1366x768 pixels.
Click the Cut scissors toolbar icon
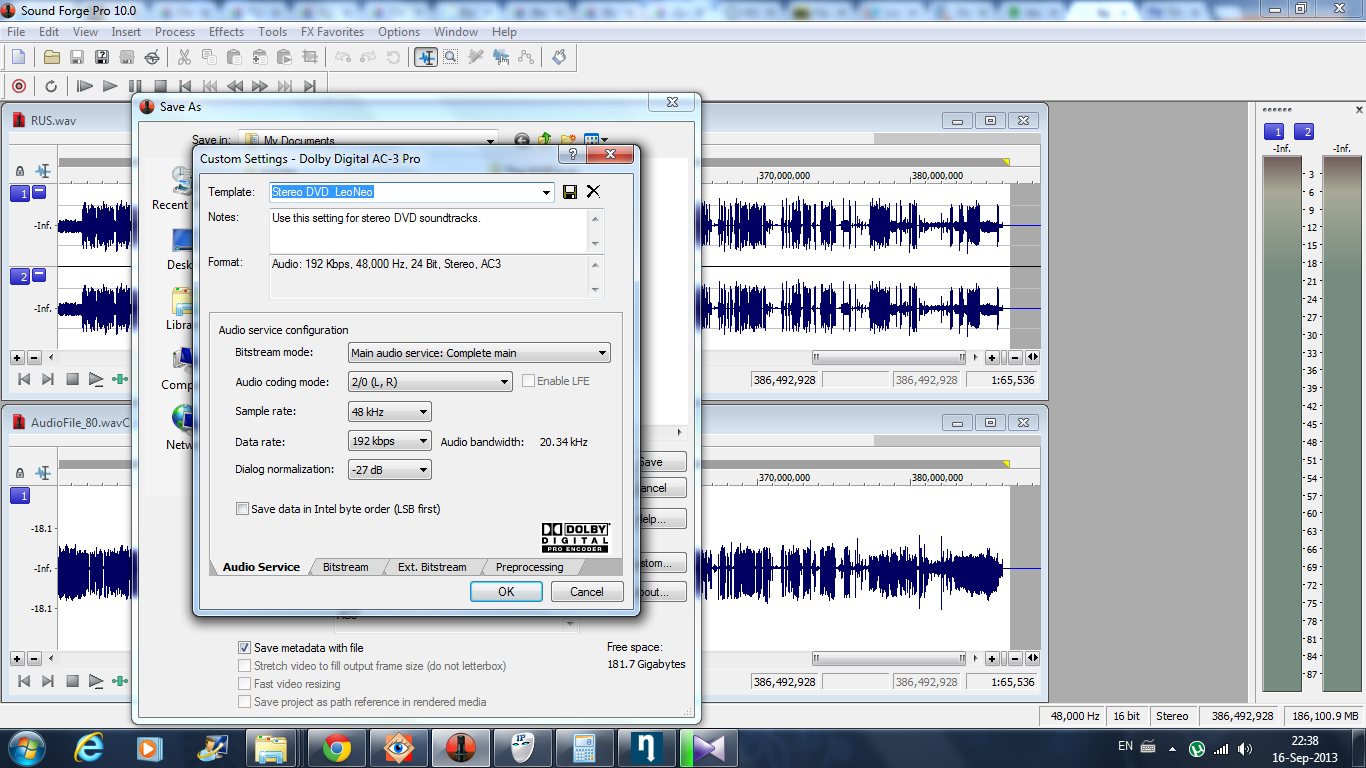pos(184,57)
